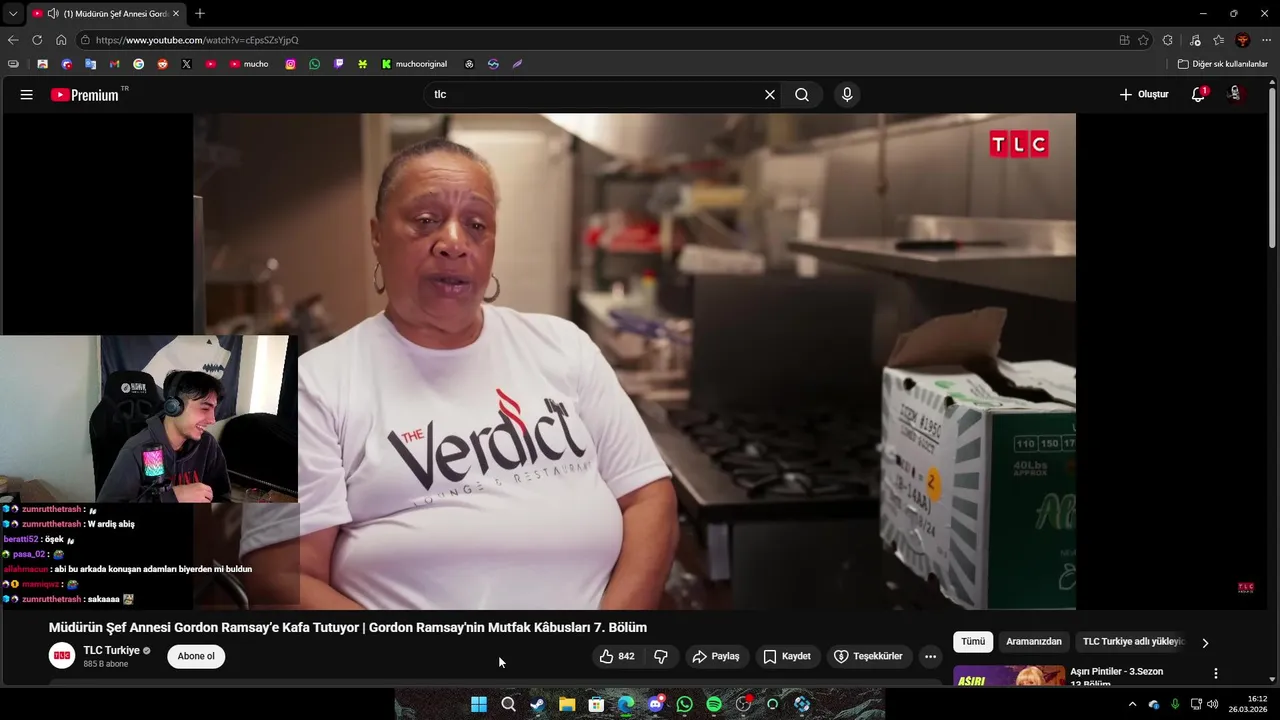Viewport: 1280px width, 720px height.
Task: Like the video with 842 likes
Action: pos(617,656)
